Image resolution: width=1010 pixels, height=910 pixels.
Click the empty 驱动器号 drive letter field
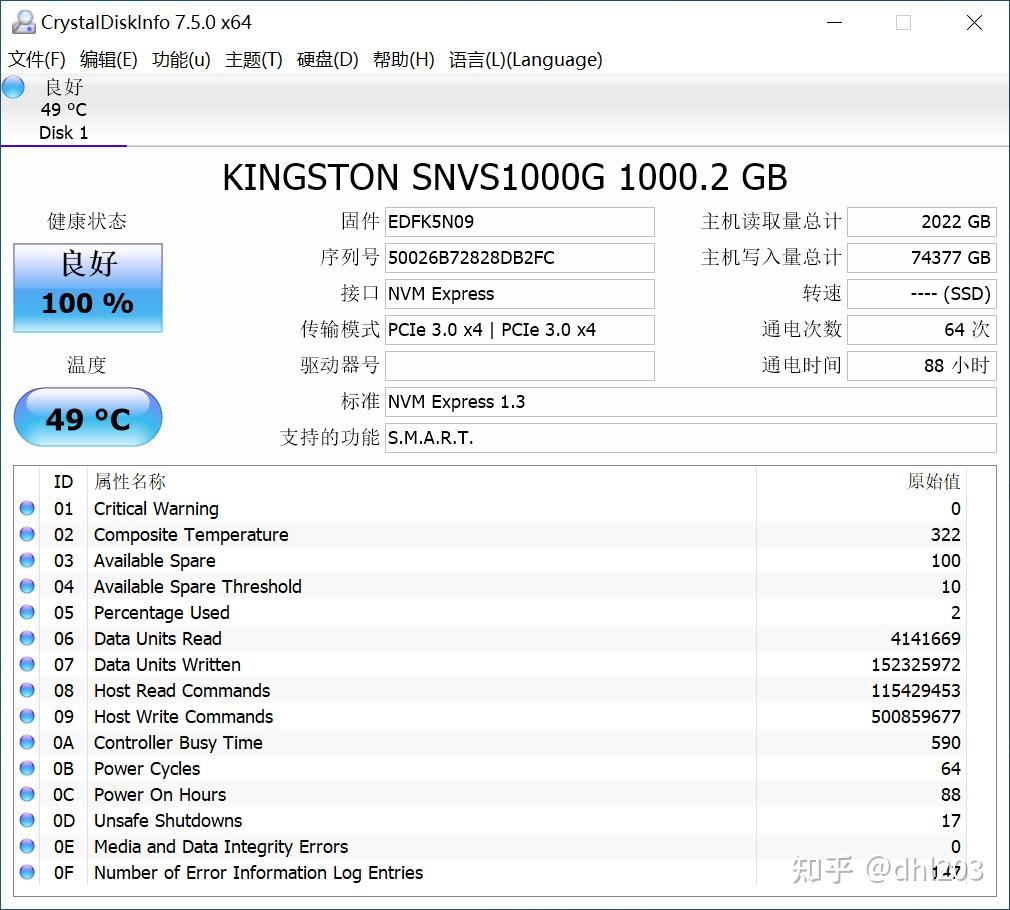pyautogui.click(x=520, y=366)
